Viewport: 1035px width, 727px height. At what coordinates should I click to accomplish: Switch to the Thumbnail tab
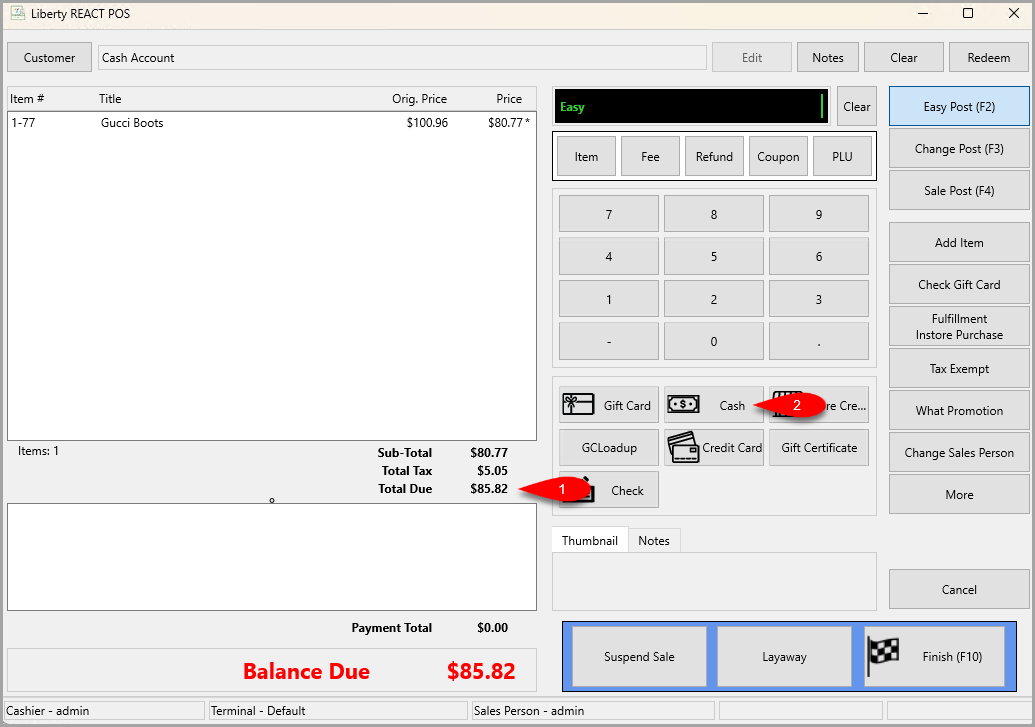pos(589,540)
